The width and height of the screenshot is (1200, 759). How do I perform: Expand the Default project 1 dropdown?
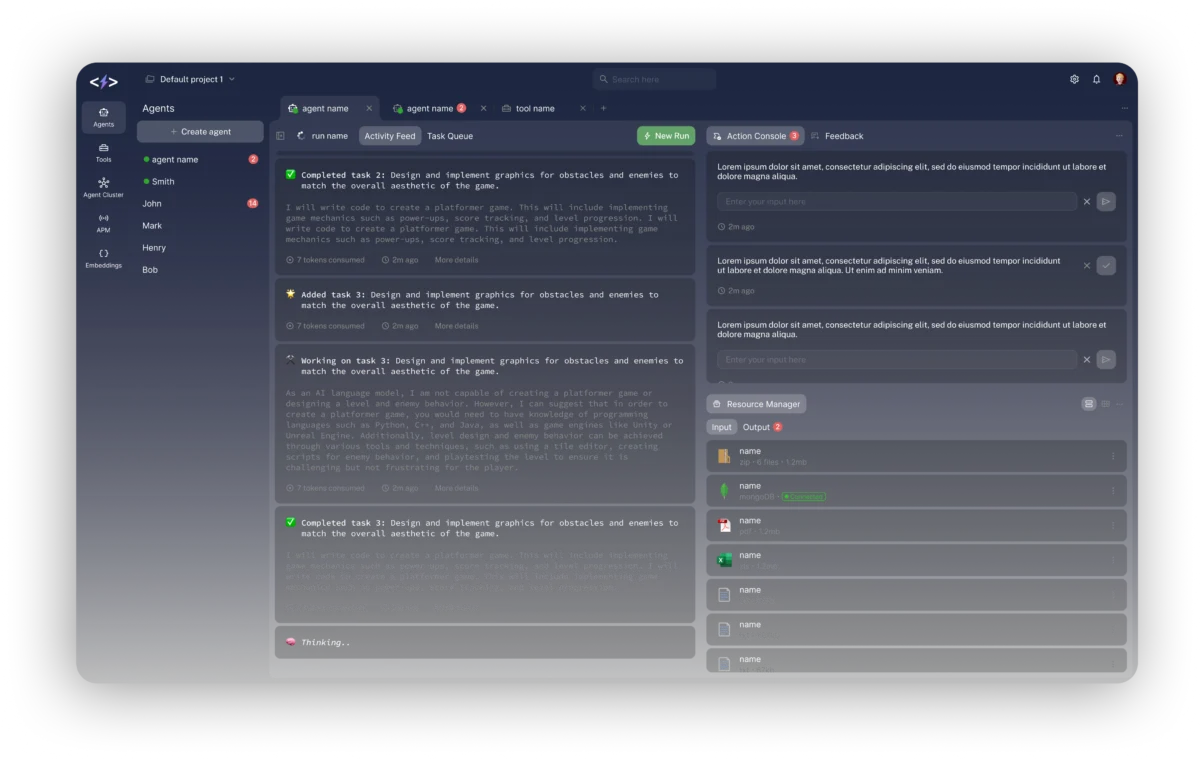pos(232,79)
